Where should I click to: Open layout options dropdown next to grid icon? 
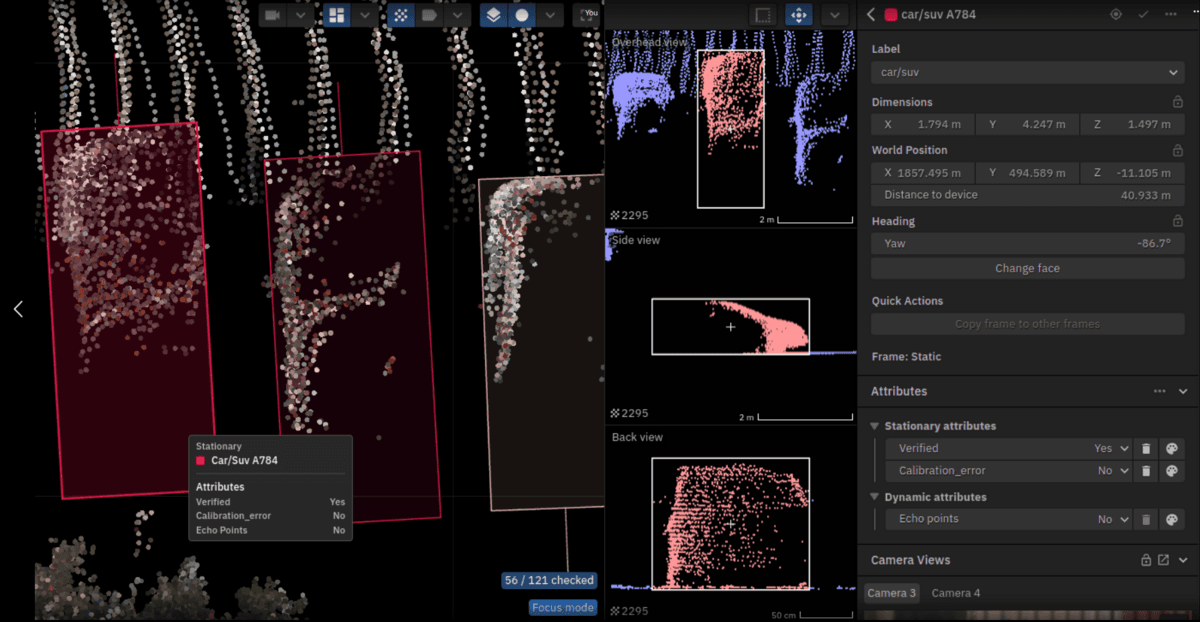pyautogui.click(x=365, y=15)
